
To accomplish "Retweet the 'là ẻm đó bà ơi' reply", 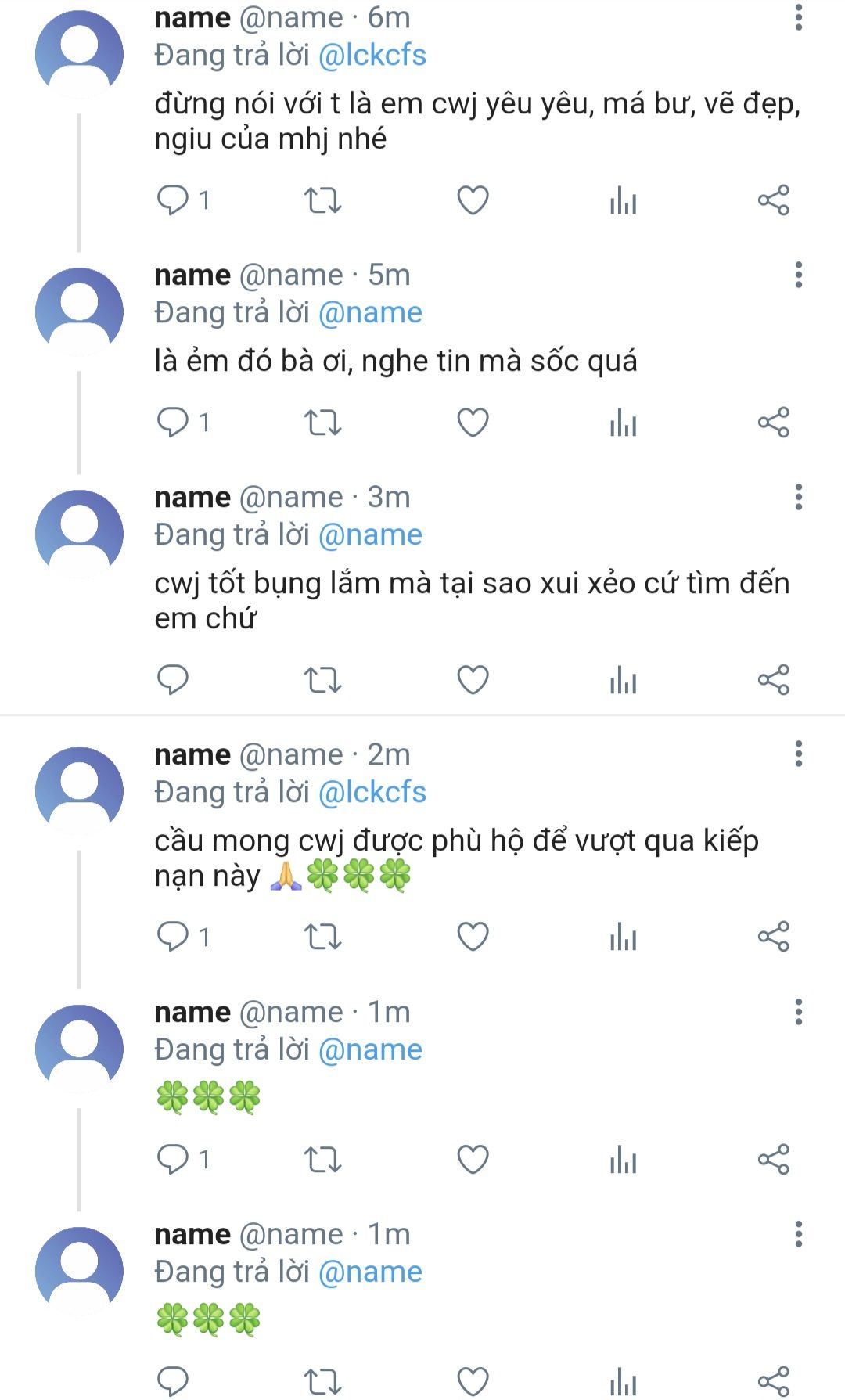I will [322, 423].
